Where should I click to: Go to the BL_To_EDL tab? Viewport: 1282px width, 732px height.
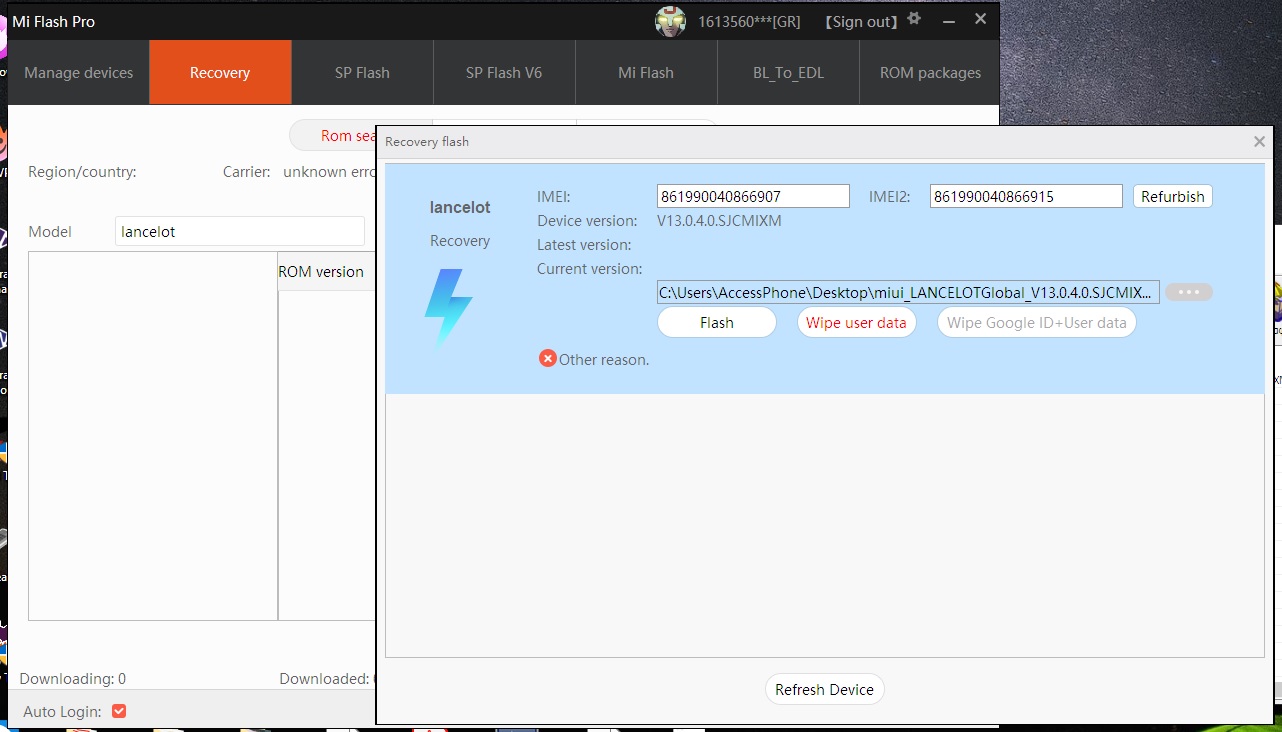[x=788, y=73]
